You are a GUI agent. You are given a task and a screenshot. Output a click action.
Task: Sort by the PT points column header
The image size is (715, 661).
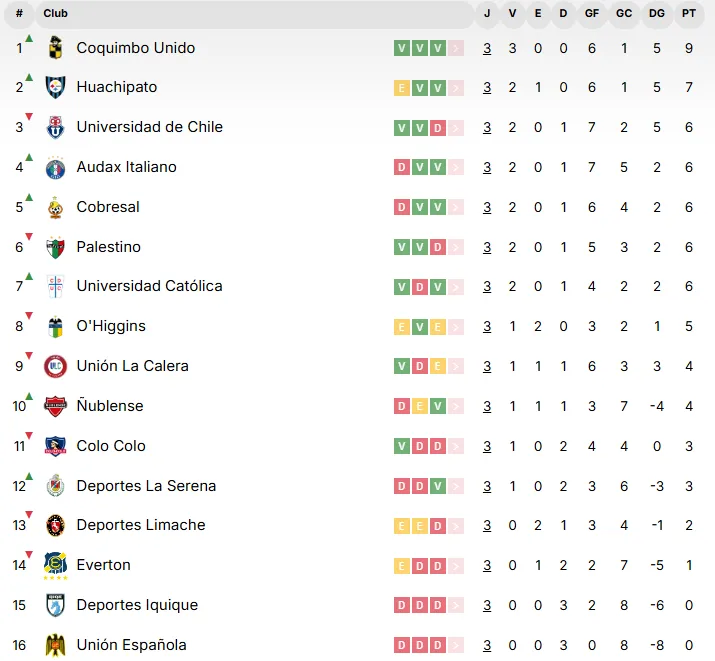pos(689,14)
